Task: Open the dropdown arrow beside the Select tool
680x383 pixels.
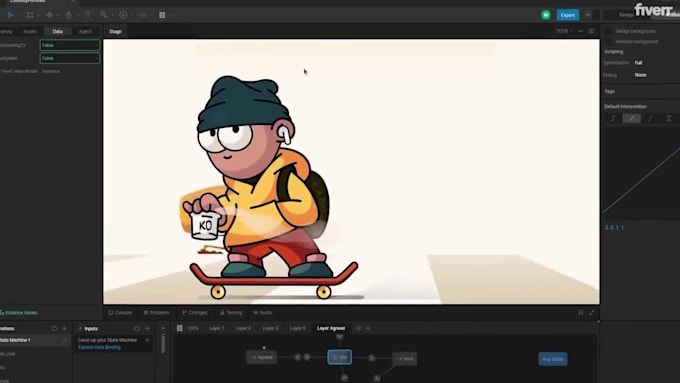Action: (19, 15)
